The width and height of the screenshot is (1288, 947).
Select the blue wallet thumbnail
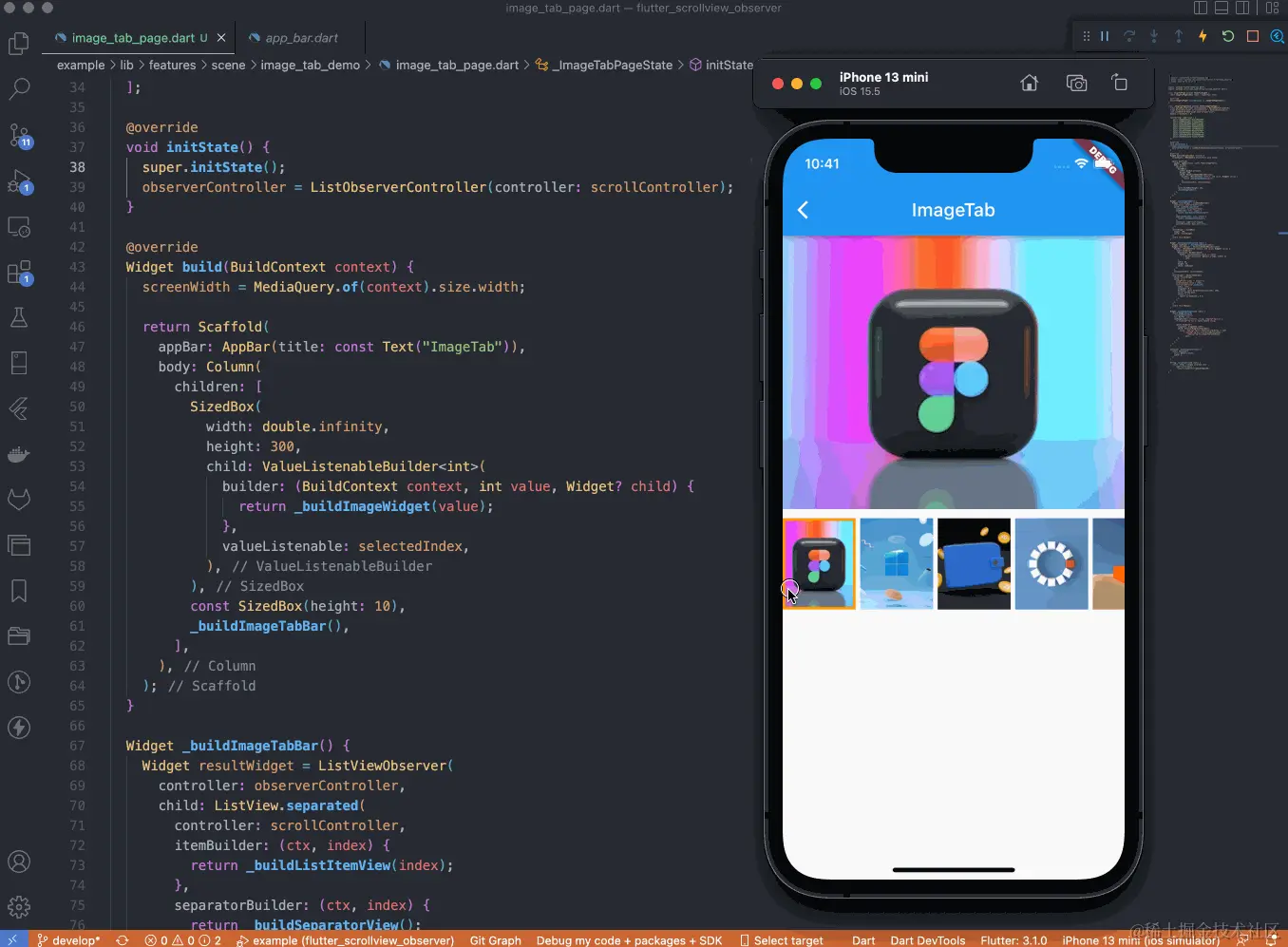point(974,563)
